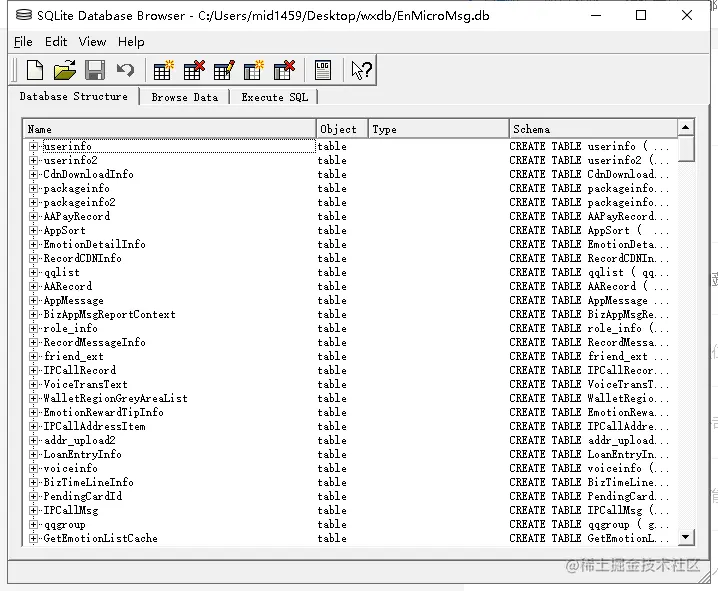The image size is (718, 591).
Task: Select the EmotionDetailInfo row
Action: coord(350,244)
